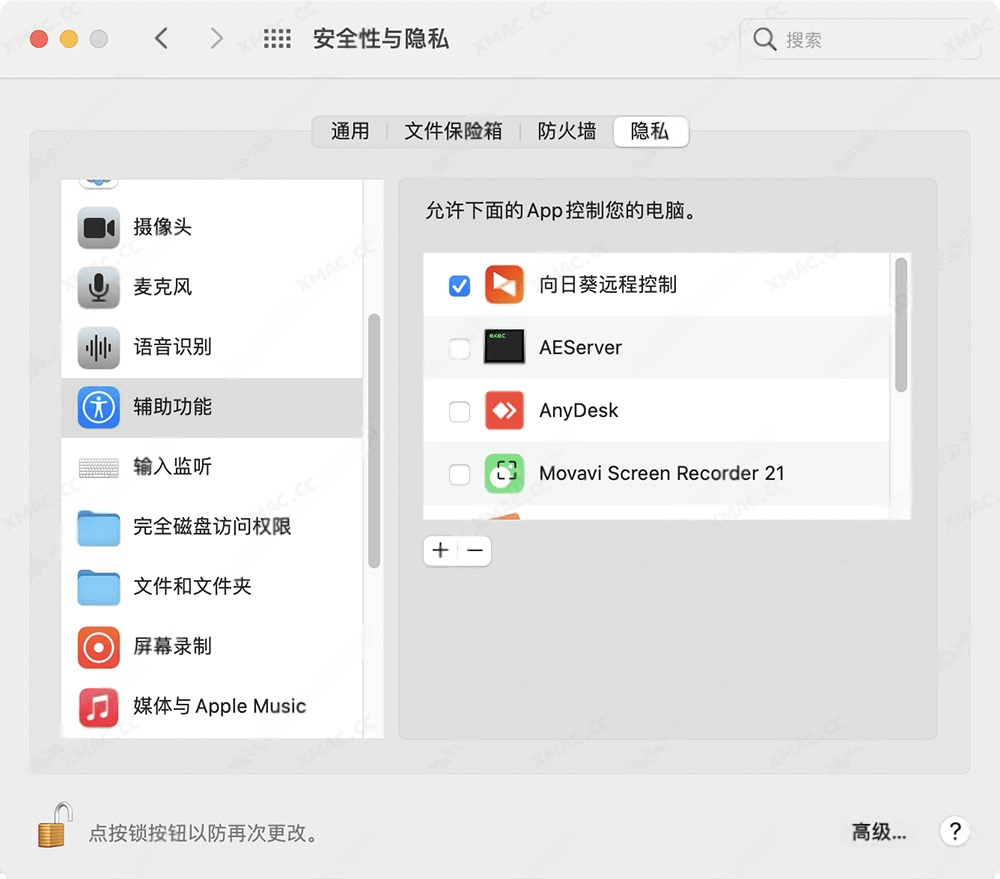Uncheck 向日葵远程控制 accessibility permission
The image size is (1000, 879).
[x=459, y=285]
